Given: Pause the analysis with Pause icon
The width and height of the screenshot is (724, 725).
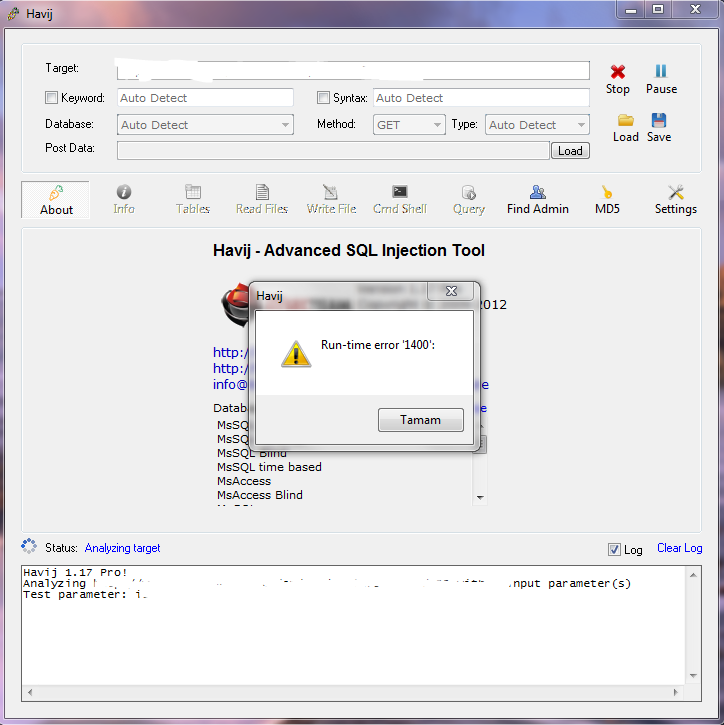Looking at the screenshot, I should coord(661,71).
